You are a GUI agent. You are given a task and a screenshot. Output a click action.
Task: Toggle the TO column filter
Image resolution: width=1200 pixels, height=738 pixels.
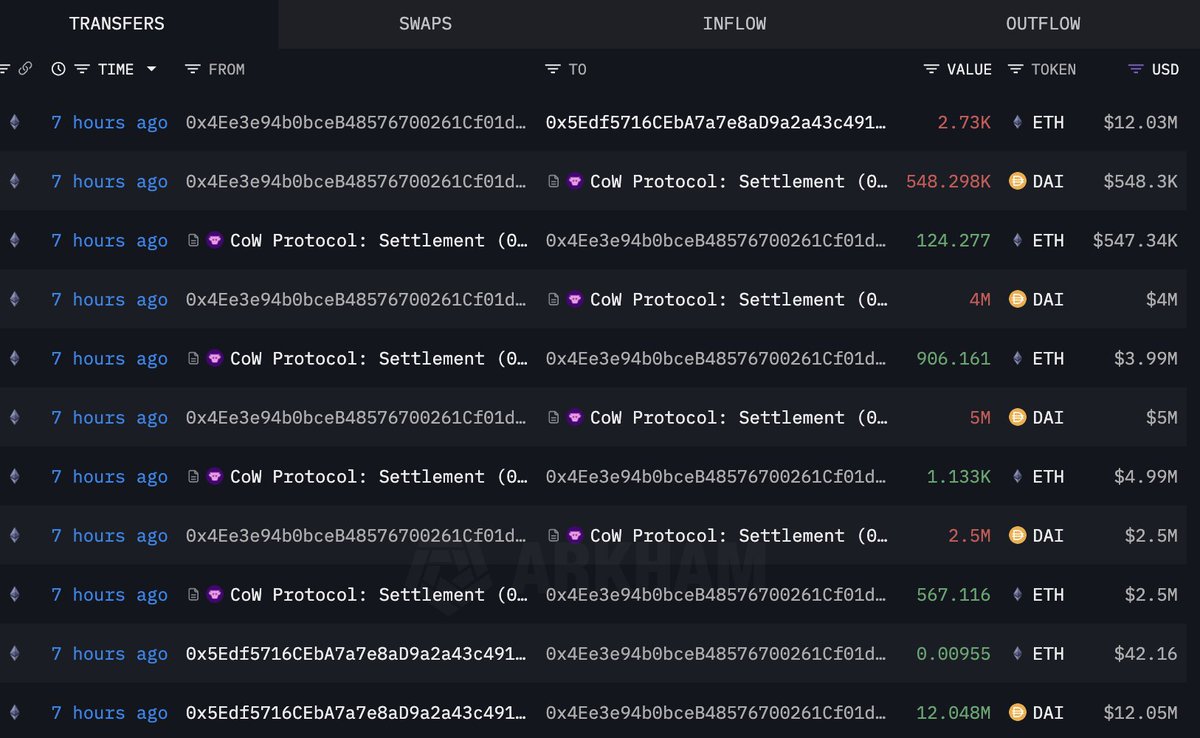(x=552, y=69)
